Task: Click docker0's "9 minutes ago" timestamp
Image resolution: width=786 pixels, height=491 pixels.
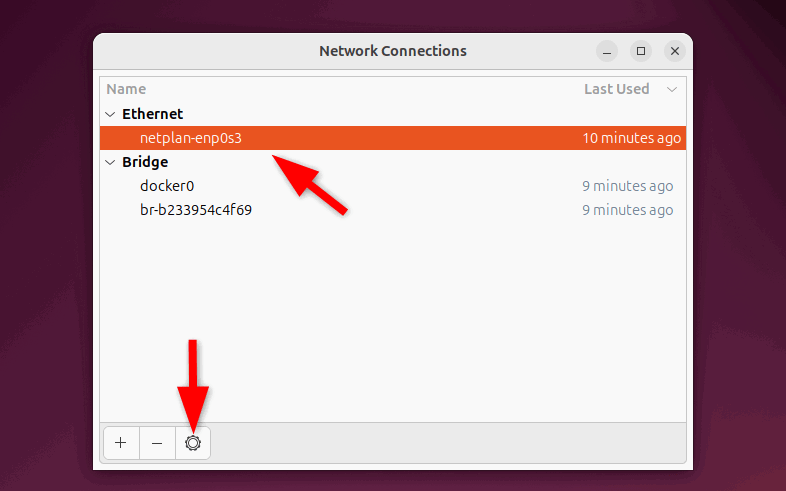Action: (627, 186)
